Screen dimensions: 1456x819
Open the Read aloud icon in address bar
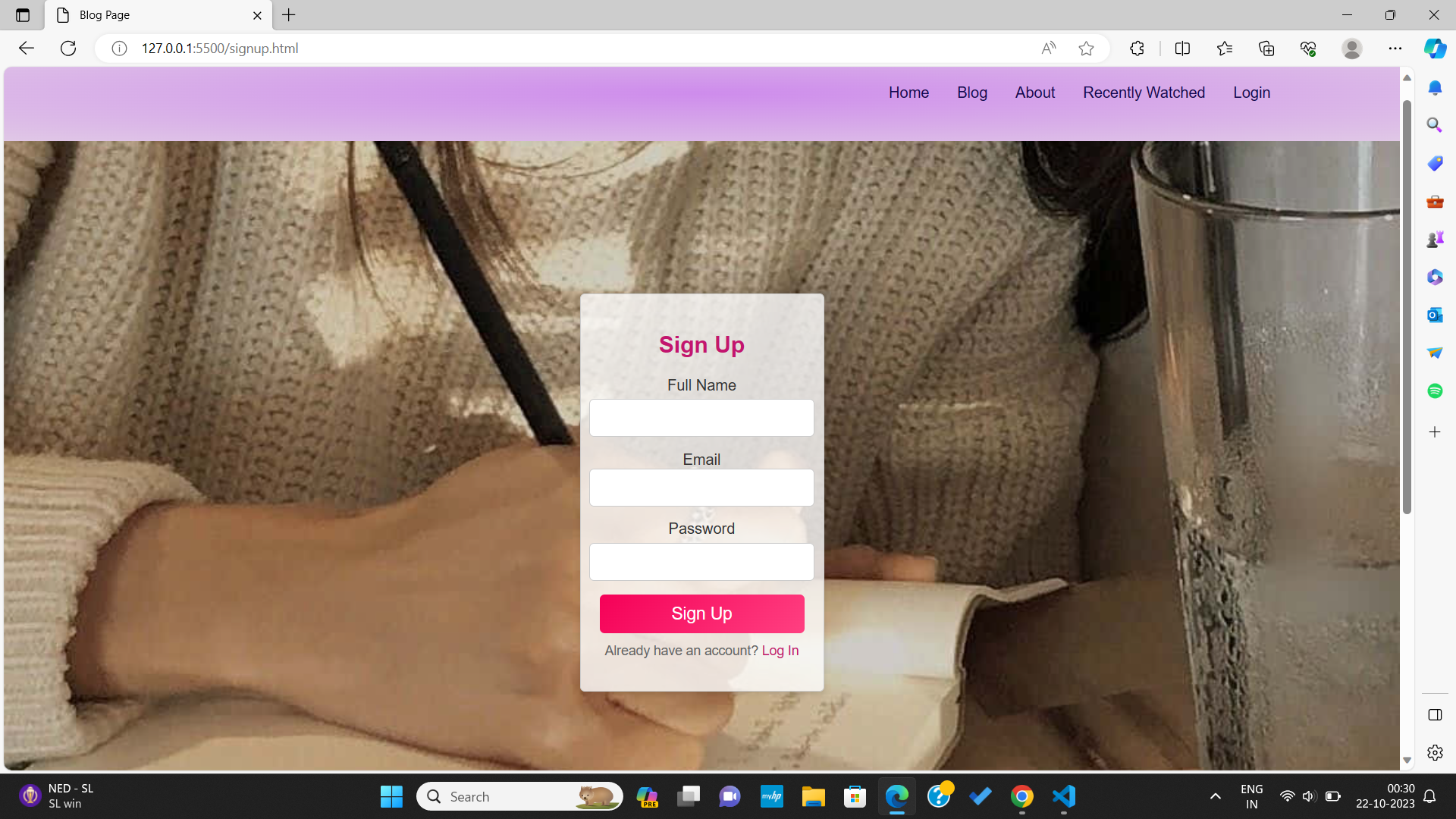pyautogui.click(x=1049, y=49)
